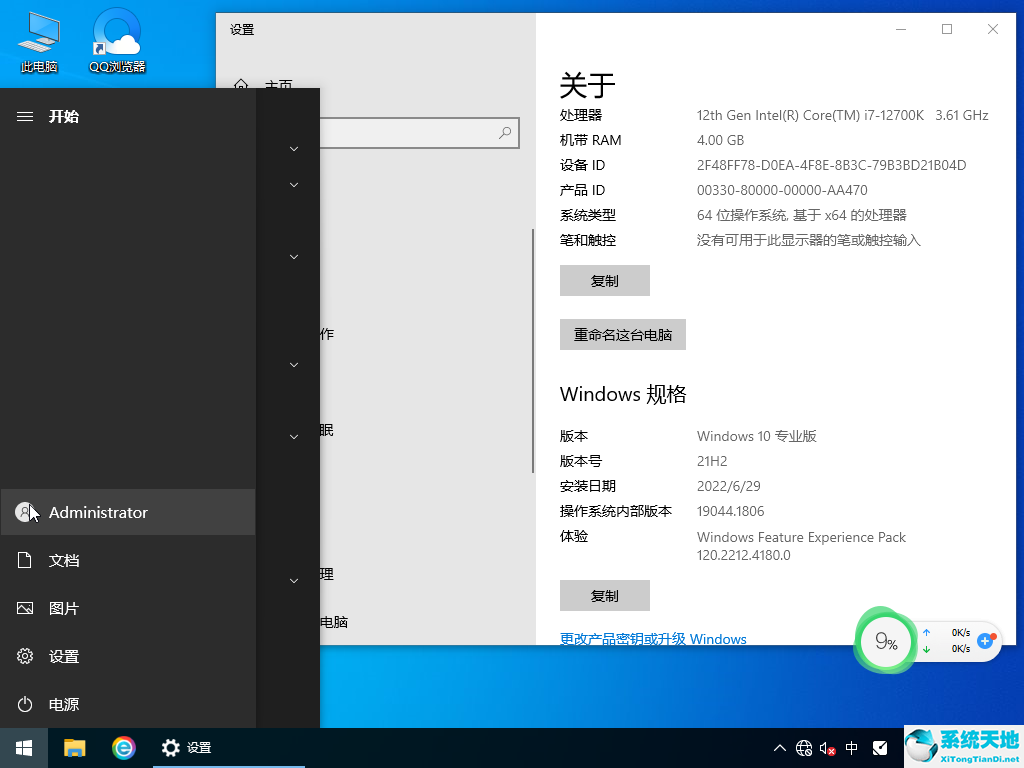
Task: Show hidden system tray icons chevron
Action: click(780, 748)
